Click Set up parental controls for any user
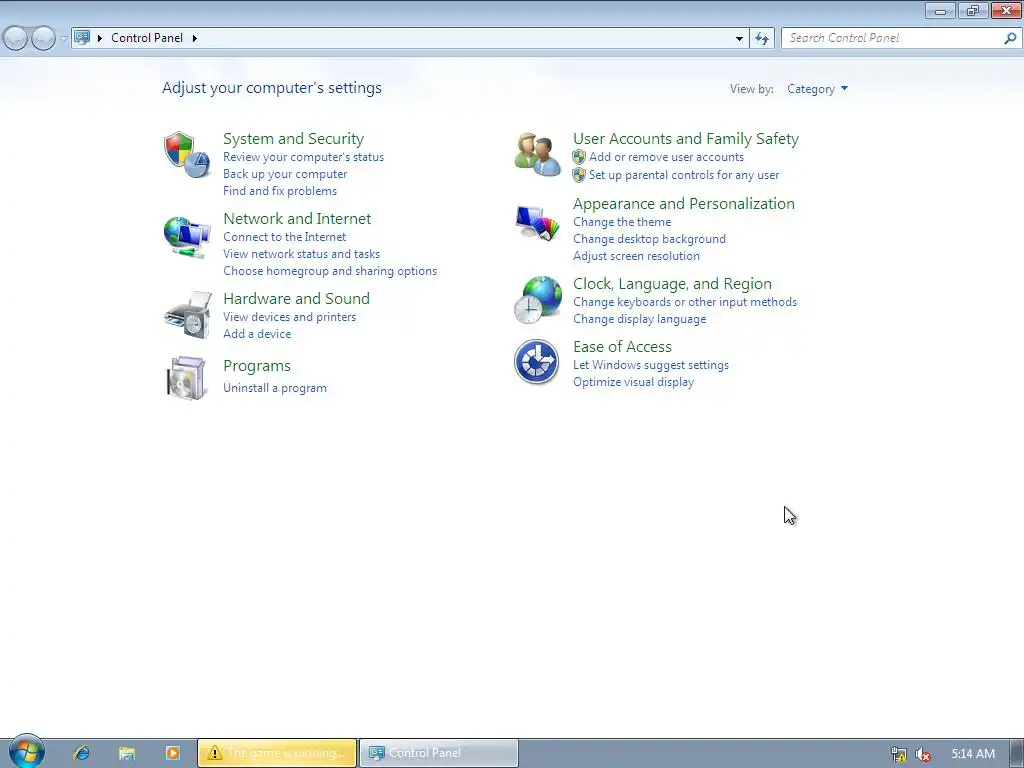Viewport: 1024px width, 768px height. point(684,175)
